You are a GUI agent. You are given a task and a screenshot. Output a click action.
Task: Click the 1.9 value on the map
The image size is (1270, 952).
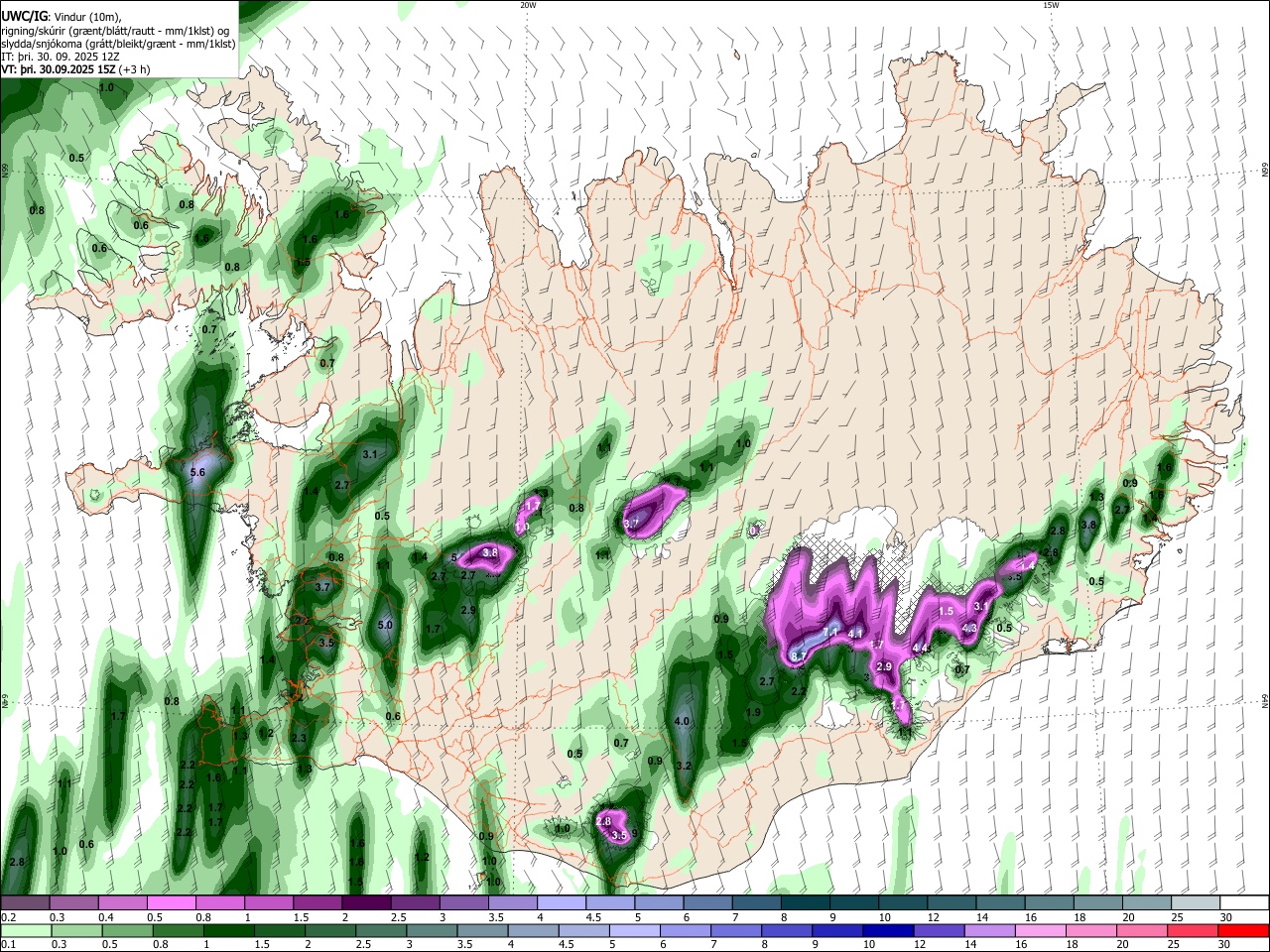pyautogui.click(x=753, y=712)
